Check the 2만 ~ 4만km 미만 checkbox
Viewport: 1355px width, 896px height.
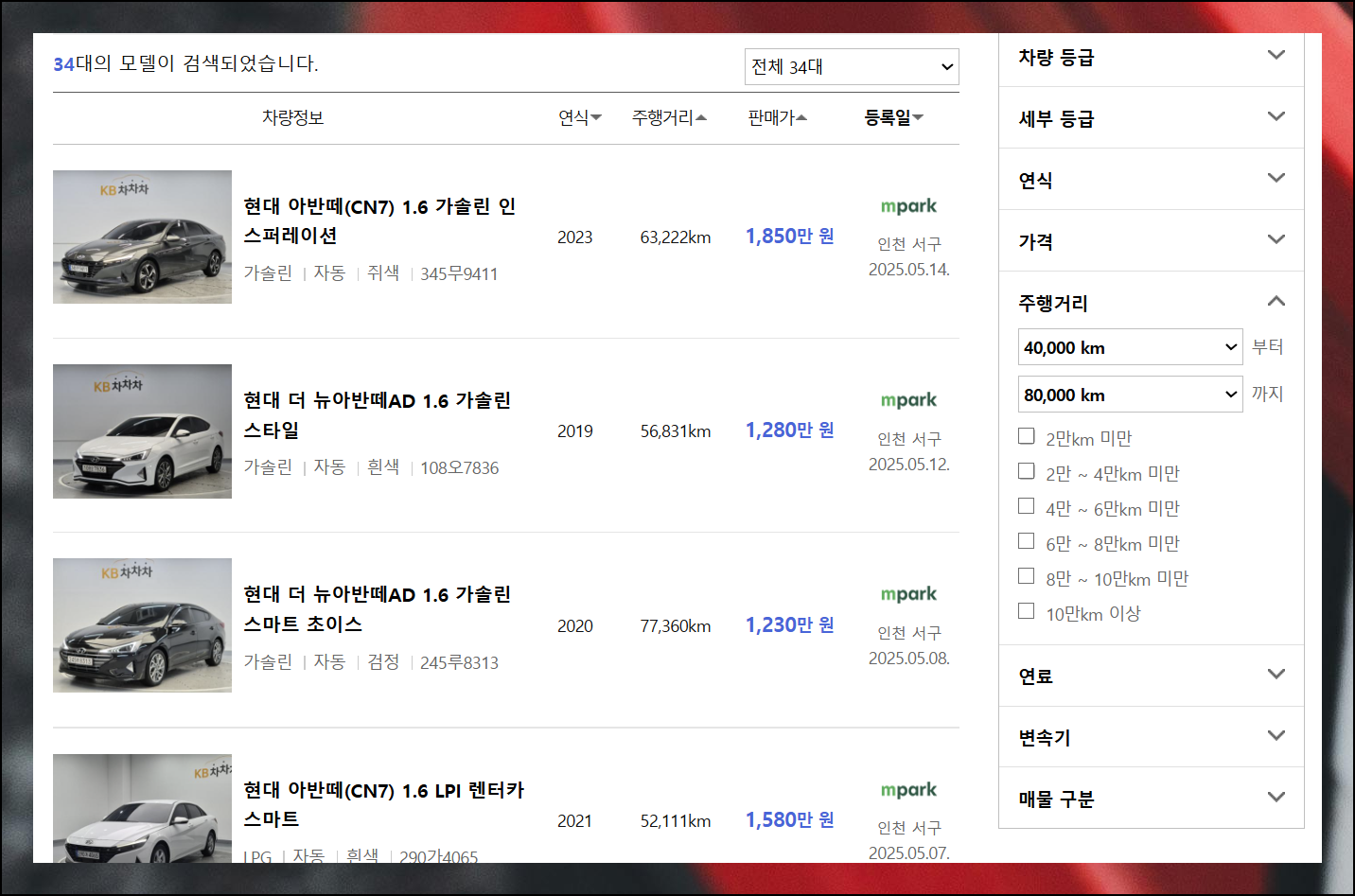(1026, 471)
